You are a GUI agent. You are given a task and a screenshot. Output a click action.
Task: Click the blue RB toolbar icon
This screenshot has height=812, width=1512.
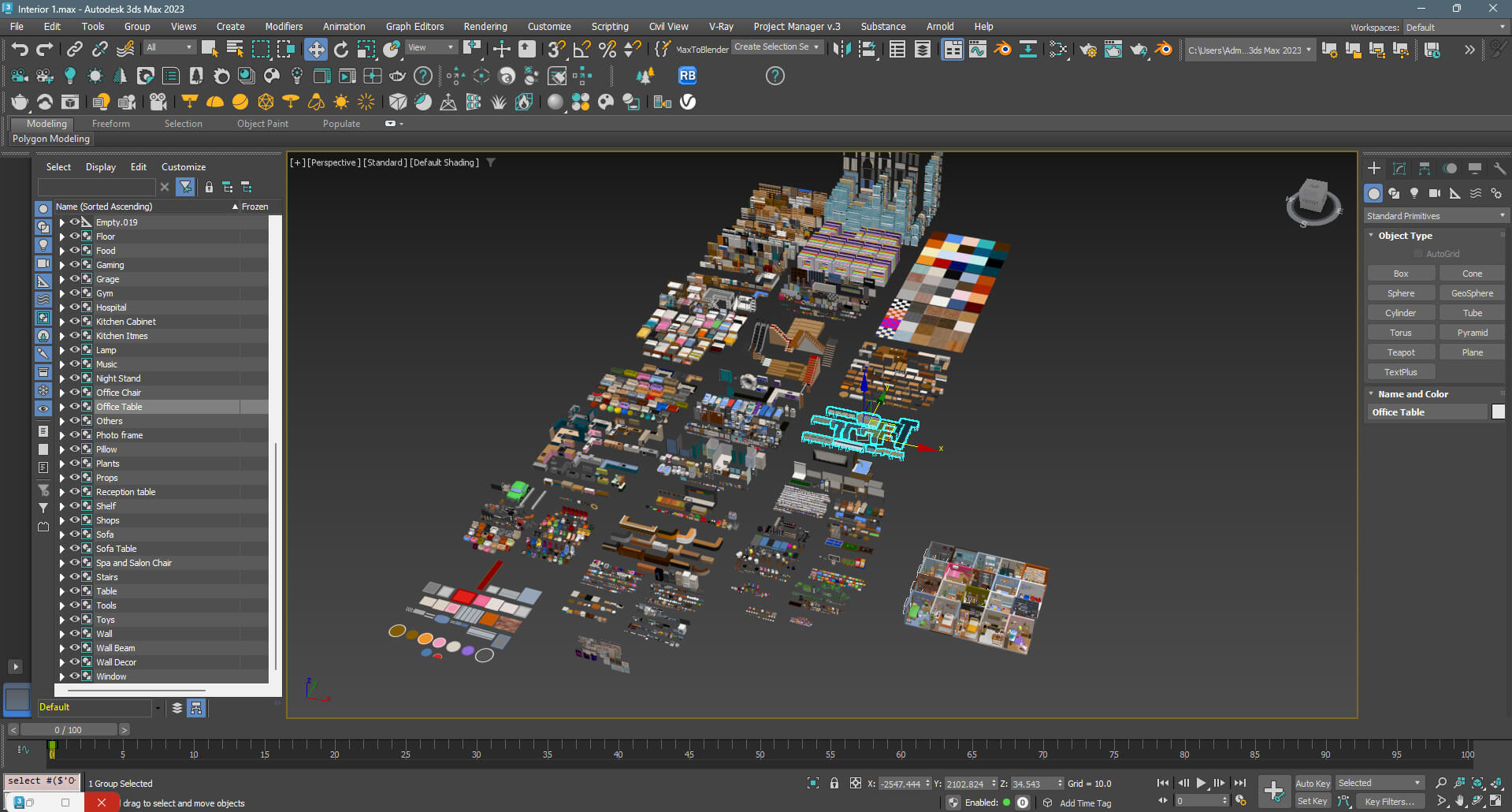pos(687,76)
